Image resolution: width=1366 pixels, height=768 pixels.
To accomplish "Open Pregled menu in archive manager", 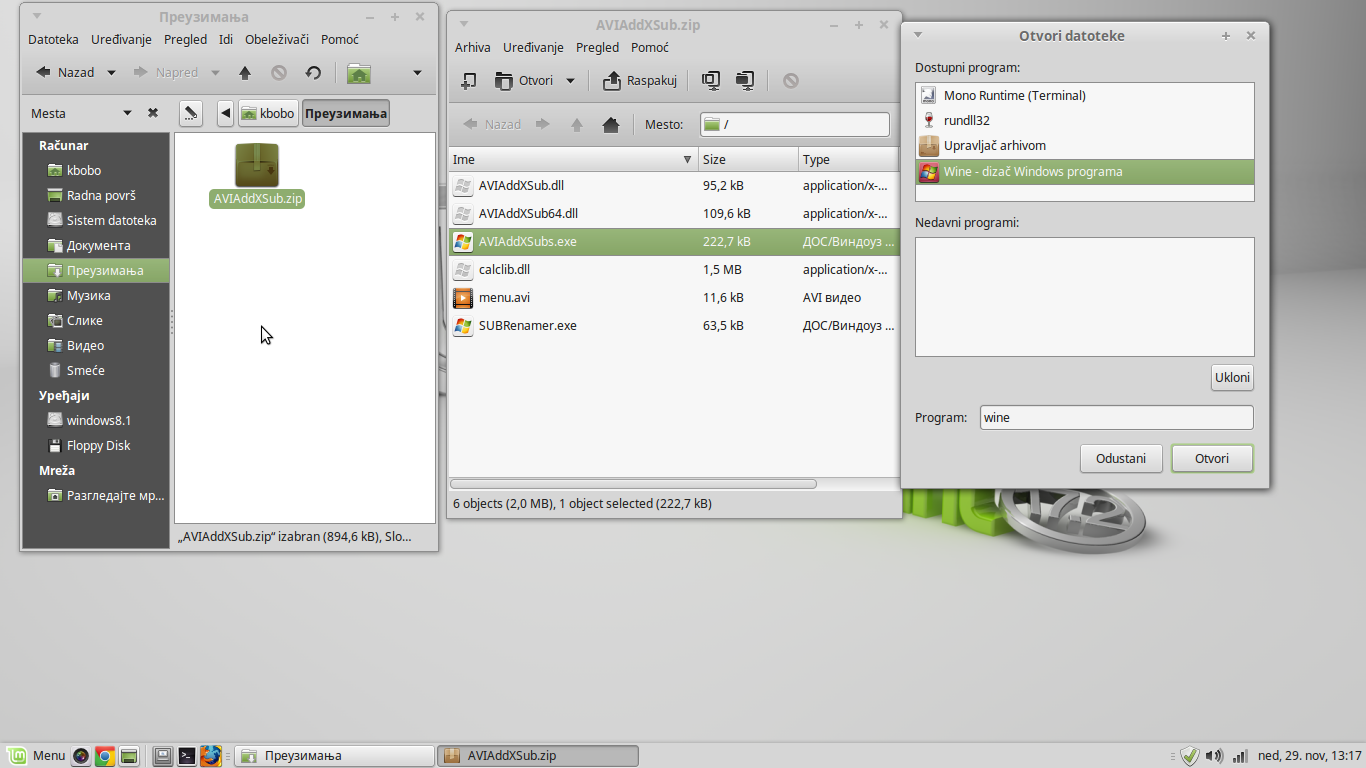I will pyautogui.click(x=598, y=47).
